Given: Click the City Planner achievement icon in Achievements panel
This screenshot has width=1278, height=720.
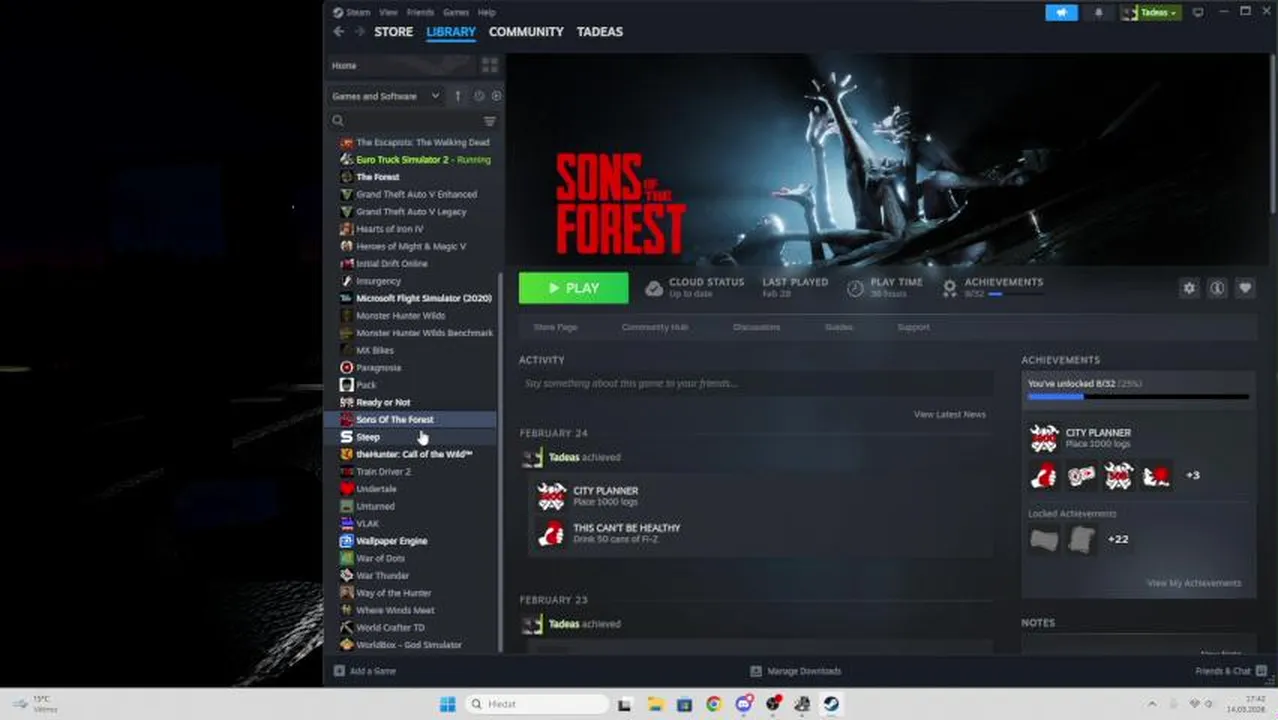Looking at the screenshot, I should coord(1044,439).
